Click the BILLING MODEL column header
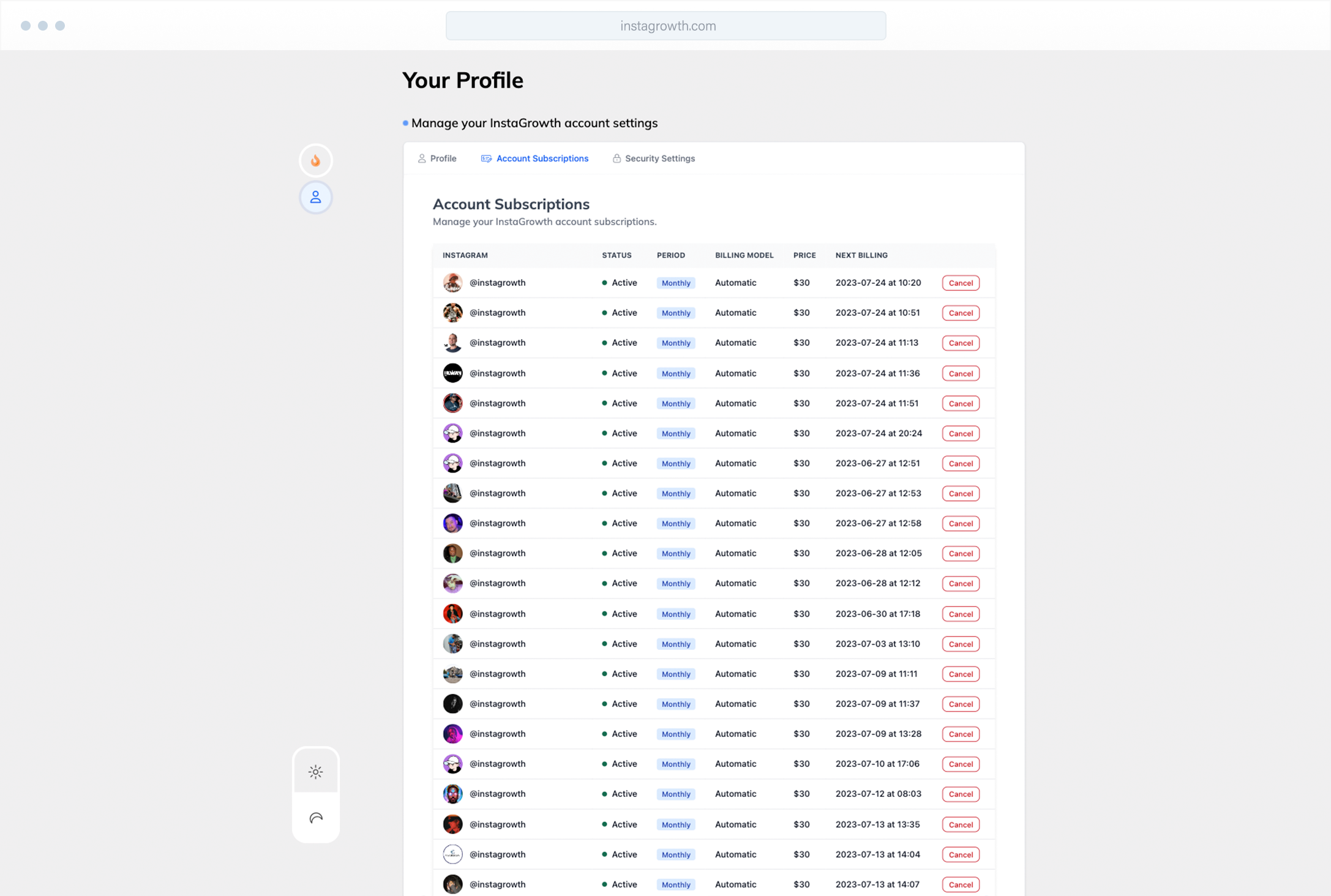 pyautogui.click(x=744, y=255)
